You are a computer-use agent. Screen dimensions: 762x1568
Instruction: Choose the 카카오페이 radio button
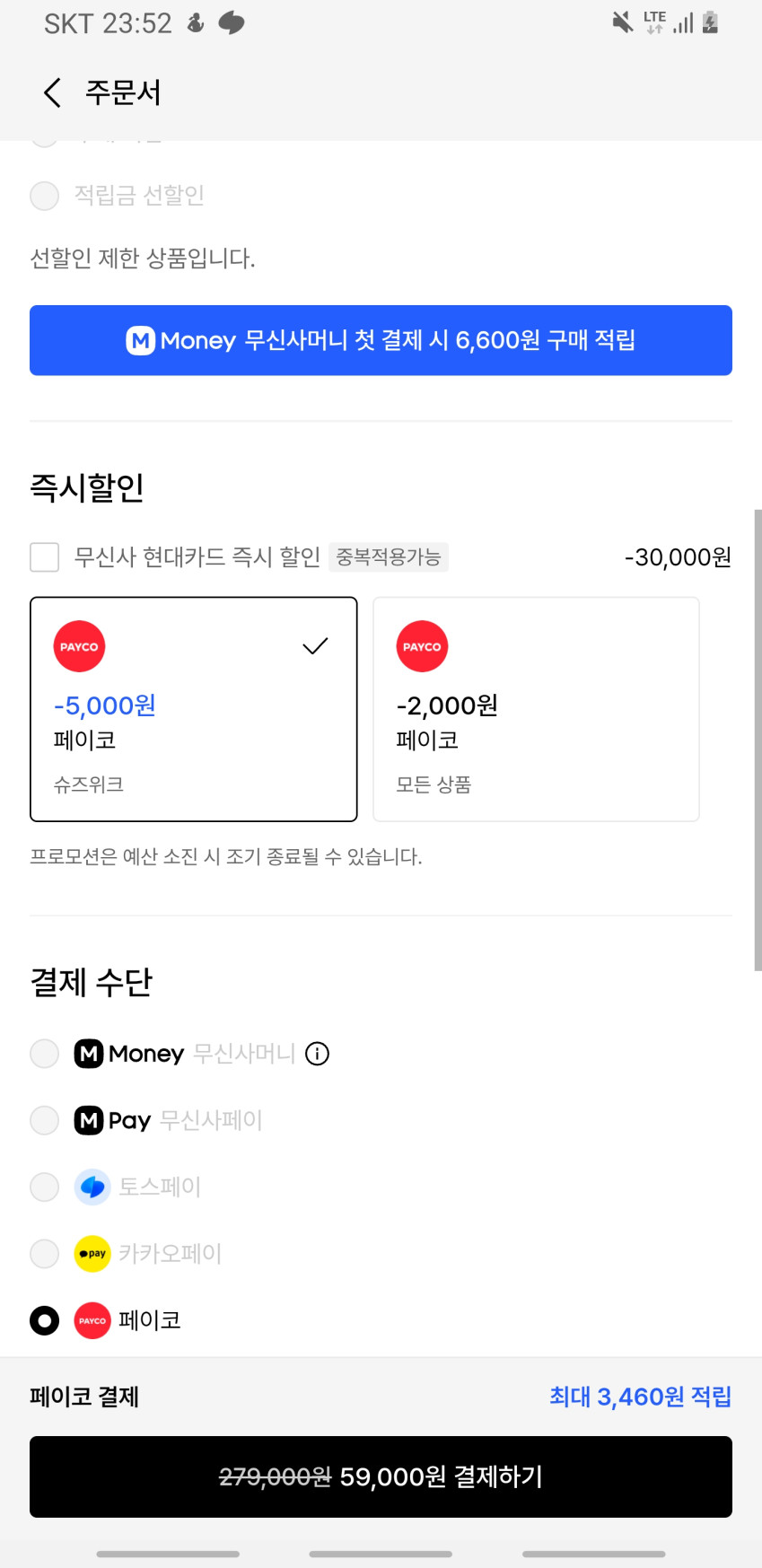click(45, 1254)
